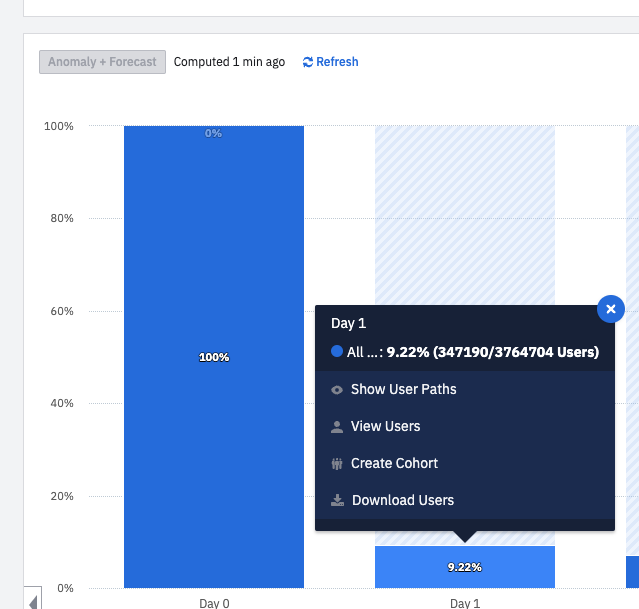
Task: Click the Day 1 axis label
Action: [x=465, y=603]
